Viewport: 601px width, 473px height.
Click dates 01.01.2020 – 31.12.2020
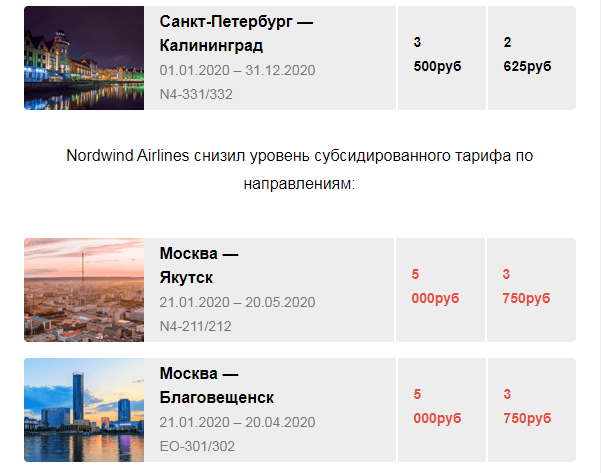click(x=237, y=70)
